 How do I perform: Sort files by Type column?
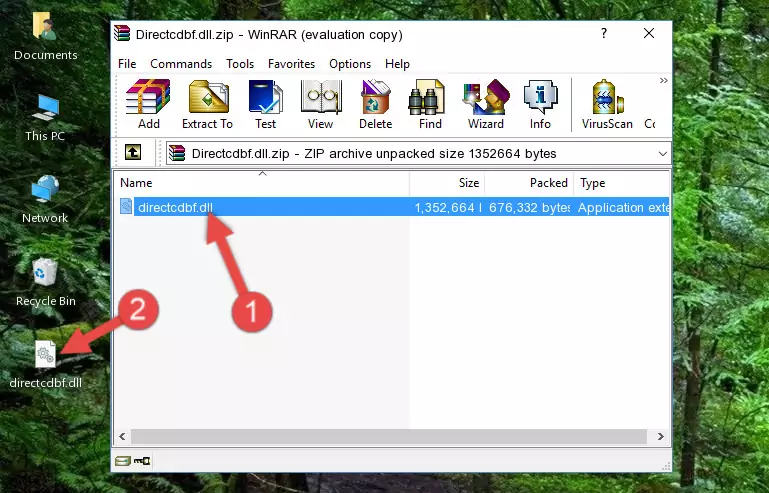[621, 183]
